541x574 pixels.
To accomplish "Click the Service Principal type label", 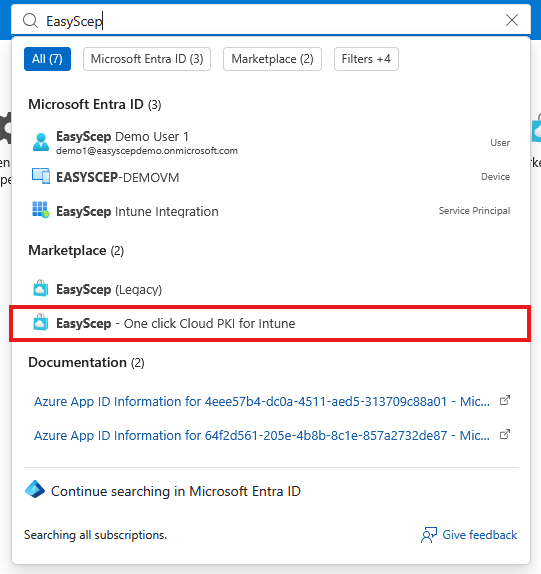I will [x=474, y=210].
